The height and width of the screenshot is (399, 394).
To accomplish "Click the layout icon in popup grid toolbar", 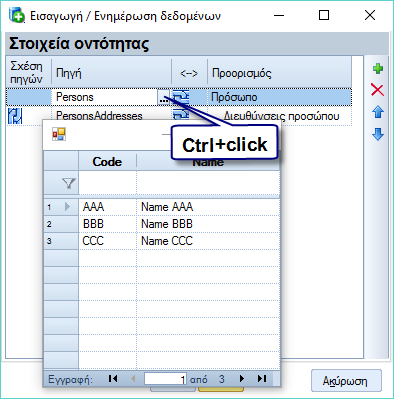I will pos(59,134).
